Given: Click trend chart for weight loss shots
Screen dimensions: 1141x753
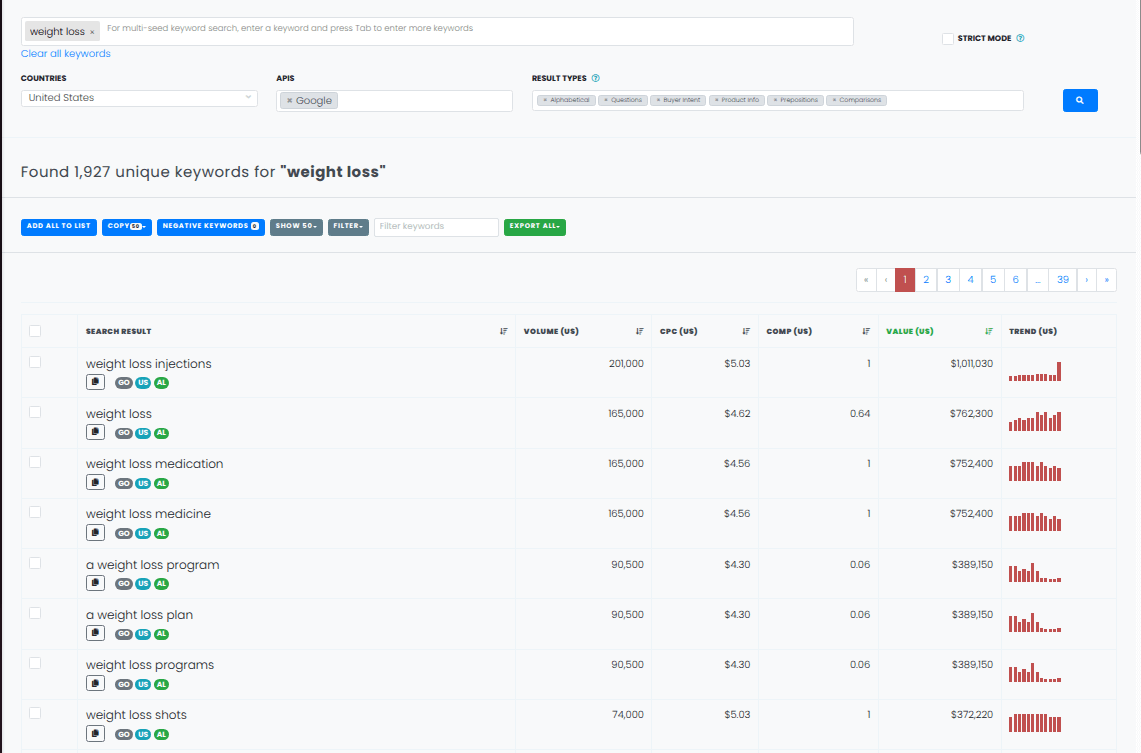Looking at the screenshot, I should (x=1035, y=723).
